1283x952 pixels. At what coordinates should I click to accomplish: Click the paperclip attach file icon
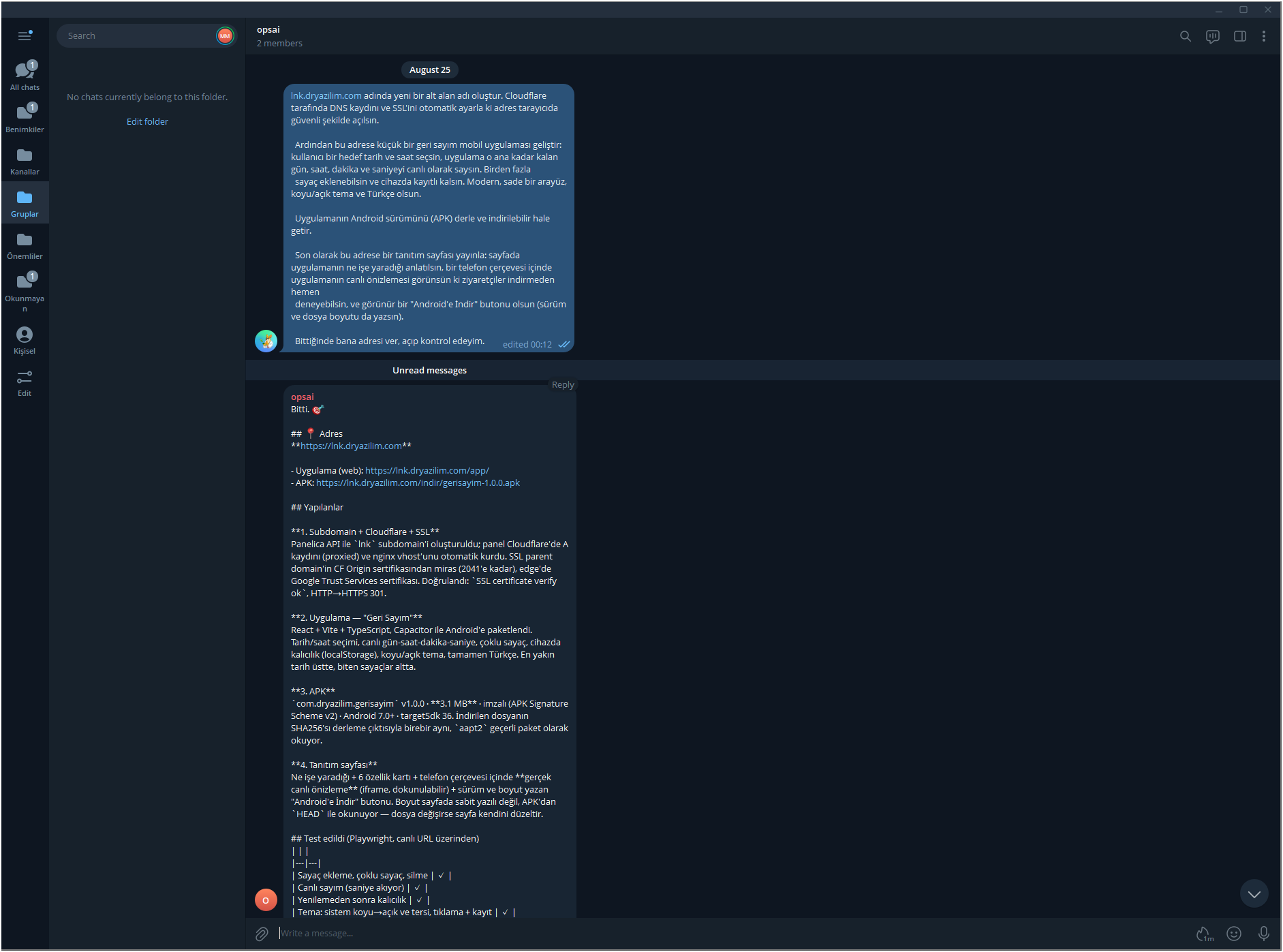[x=262, y=934]
